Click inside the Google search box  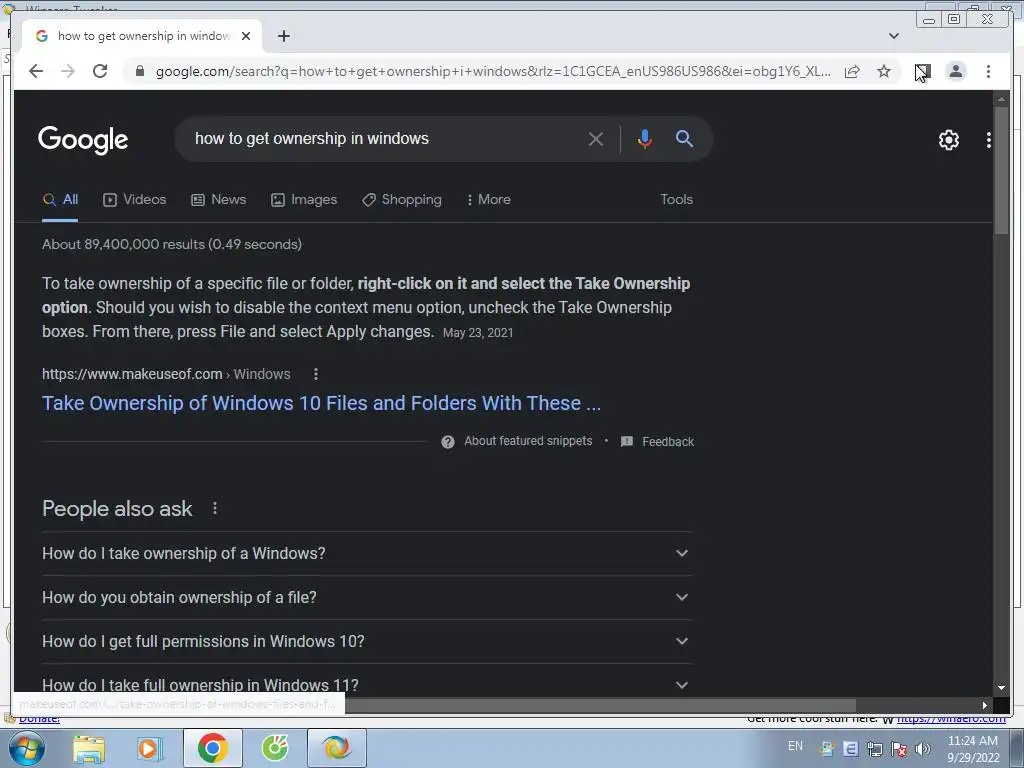(x=385, y=138)
